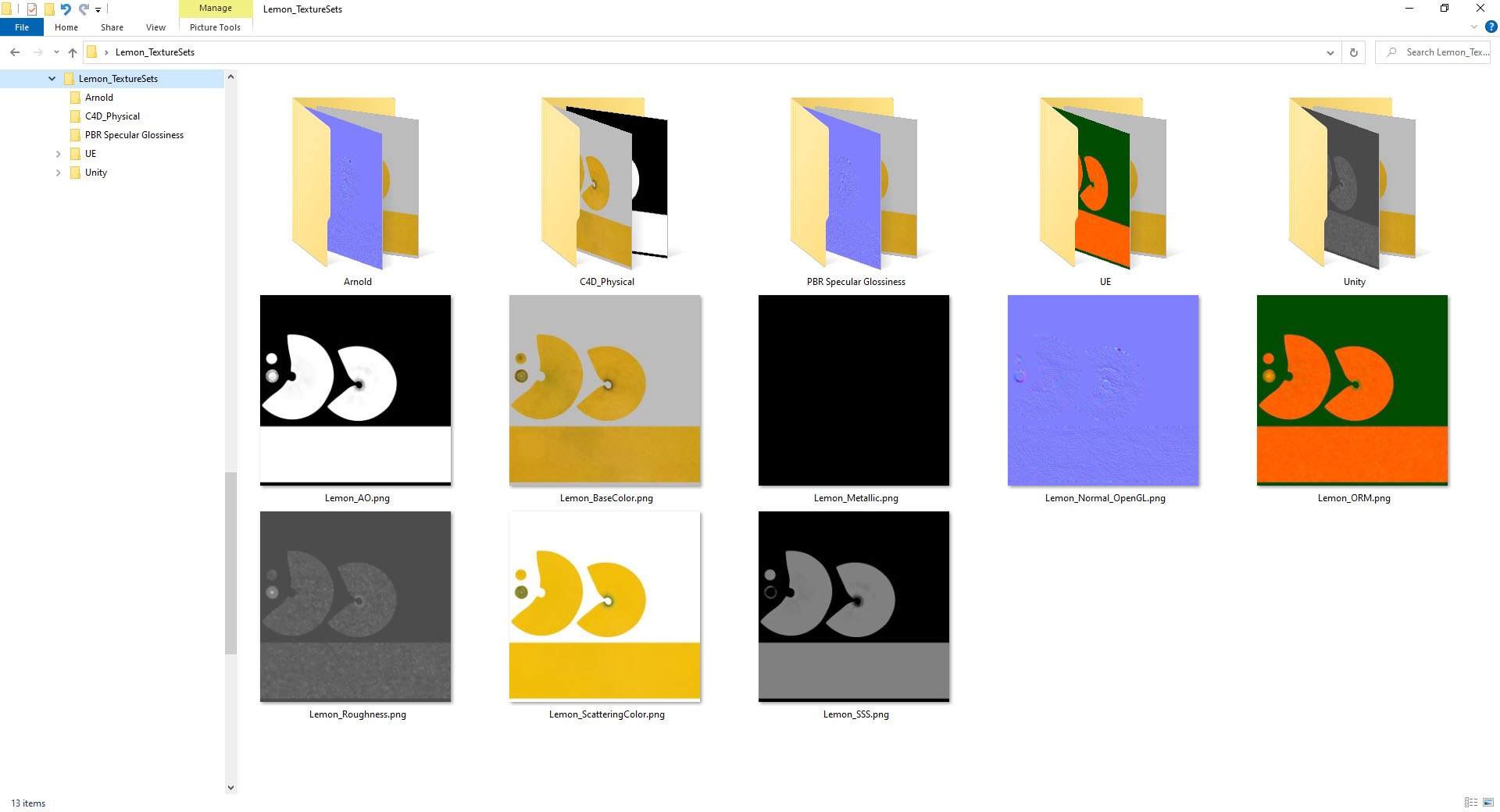Click the navigation pane scrollbar thumb

pos(230,563)
